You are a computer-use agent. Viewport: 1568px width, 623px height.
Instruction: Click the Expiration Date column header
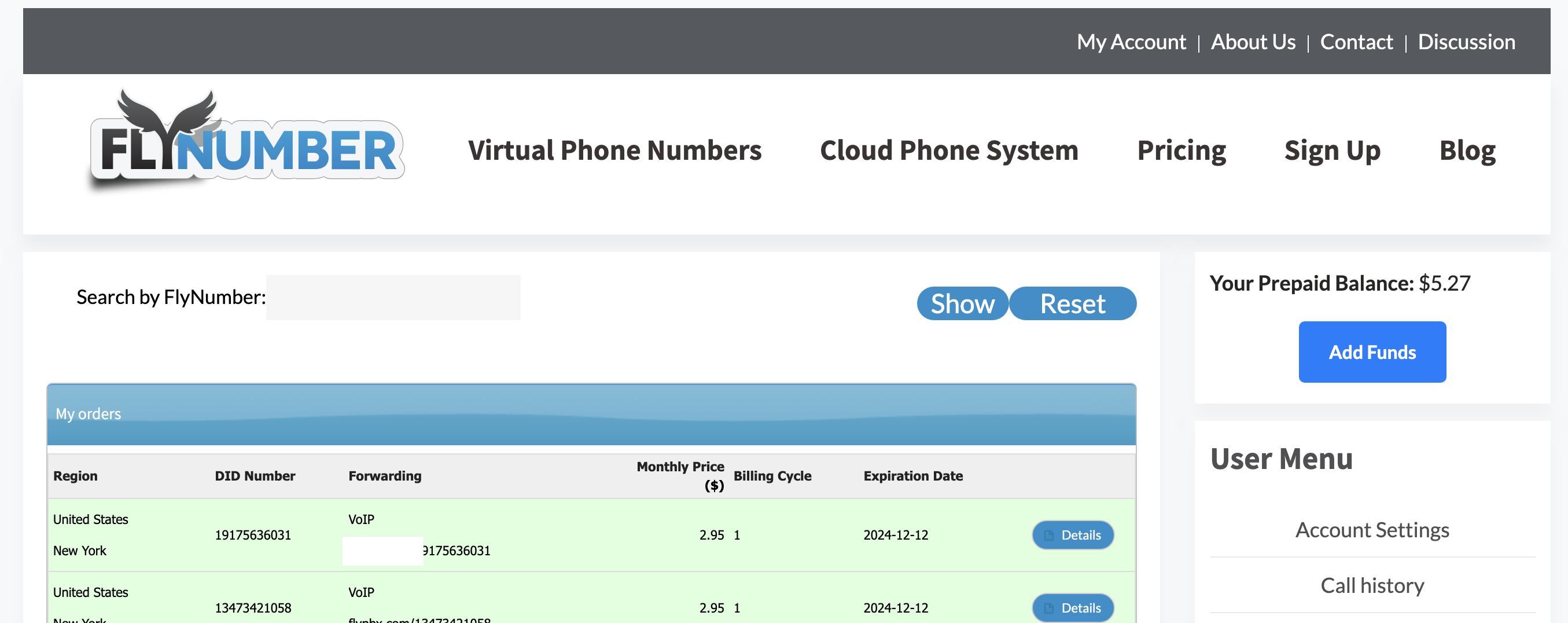(x=913, y=475)
